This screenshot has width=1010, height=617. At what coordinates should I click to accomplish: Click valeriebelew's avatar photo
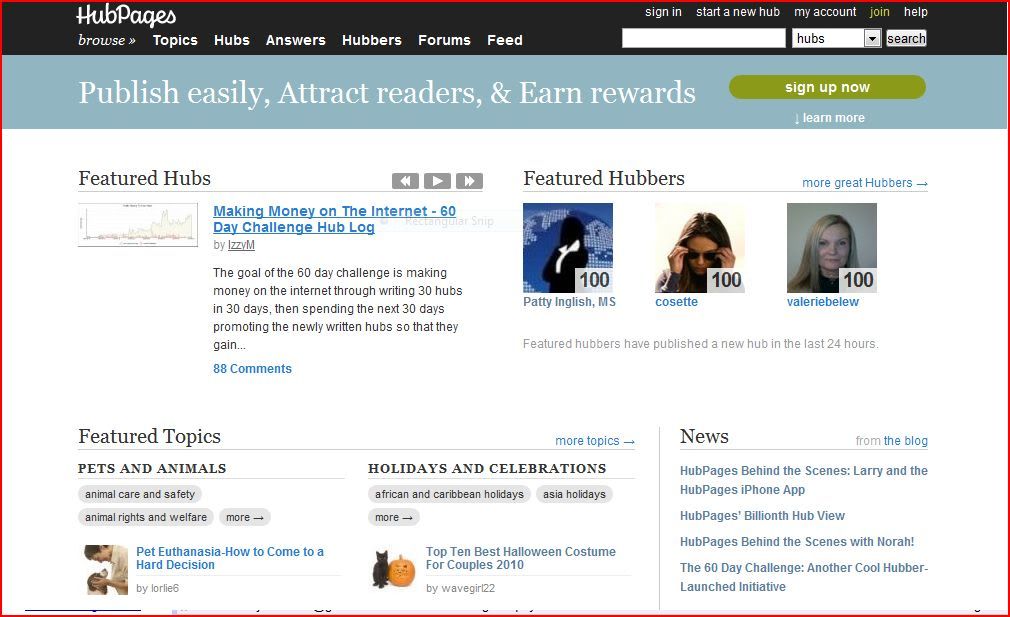point(832,248)
